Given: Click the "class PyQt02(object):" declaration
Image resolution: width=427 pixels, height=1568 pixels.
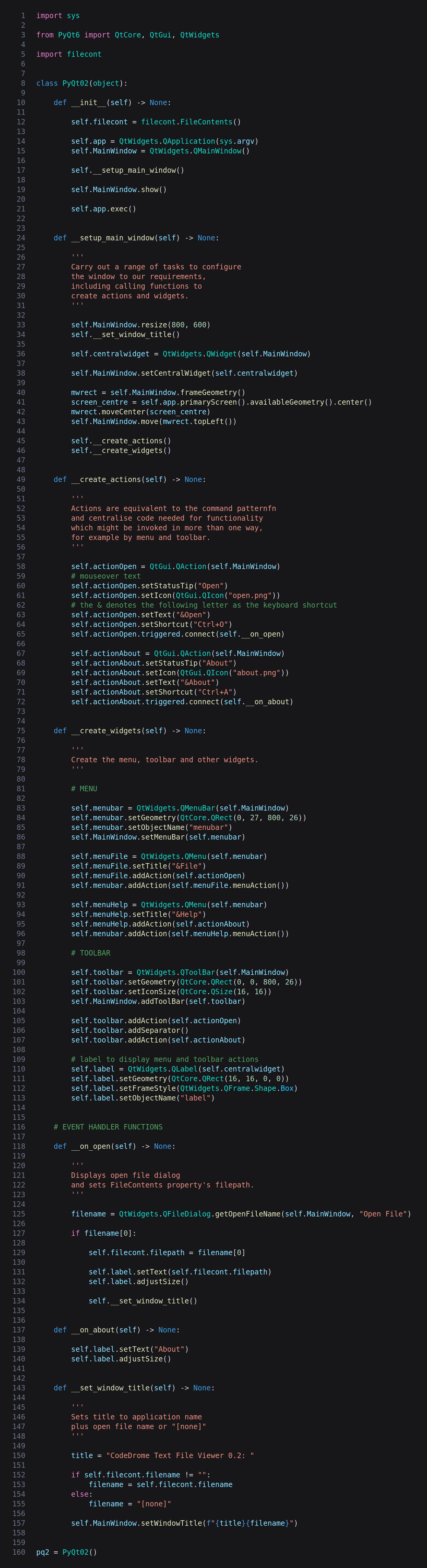Looking at the screenshot, I should coord(82,83).
